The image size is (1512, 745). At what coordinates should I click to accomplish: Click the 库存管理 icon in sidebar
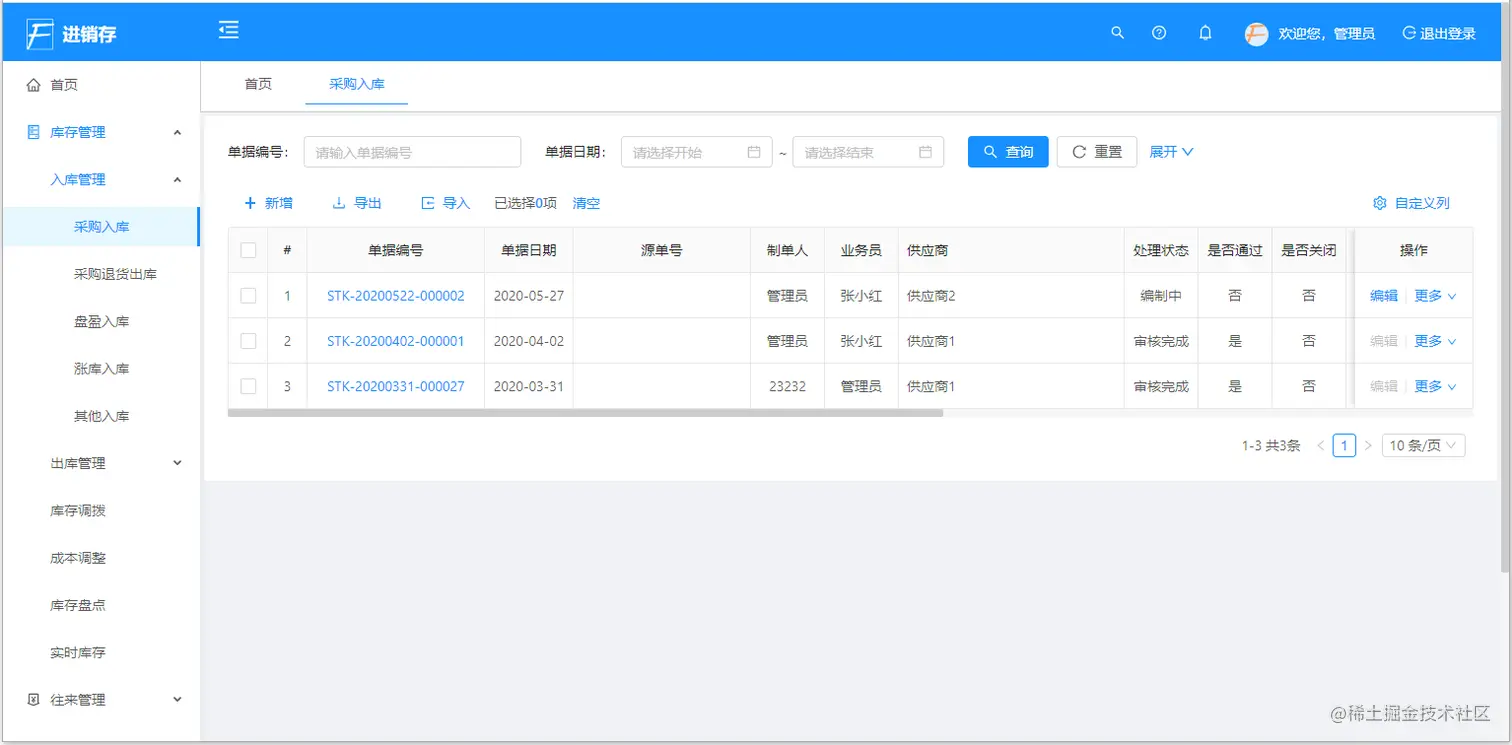(x=33, y=132)
